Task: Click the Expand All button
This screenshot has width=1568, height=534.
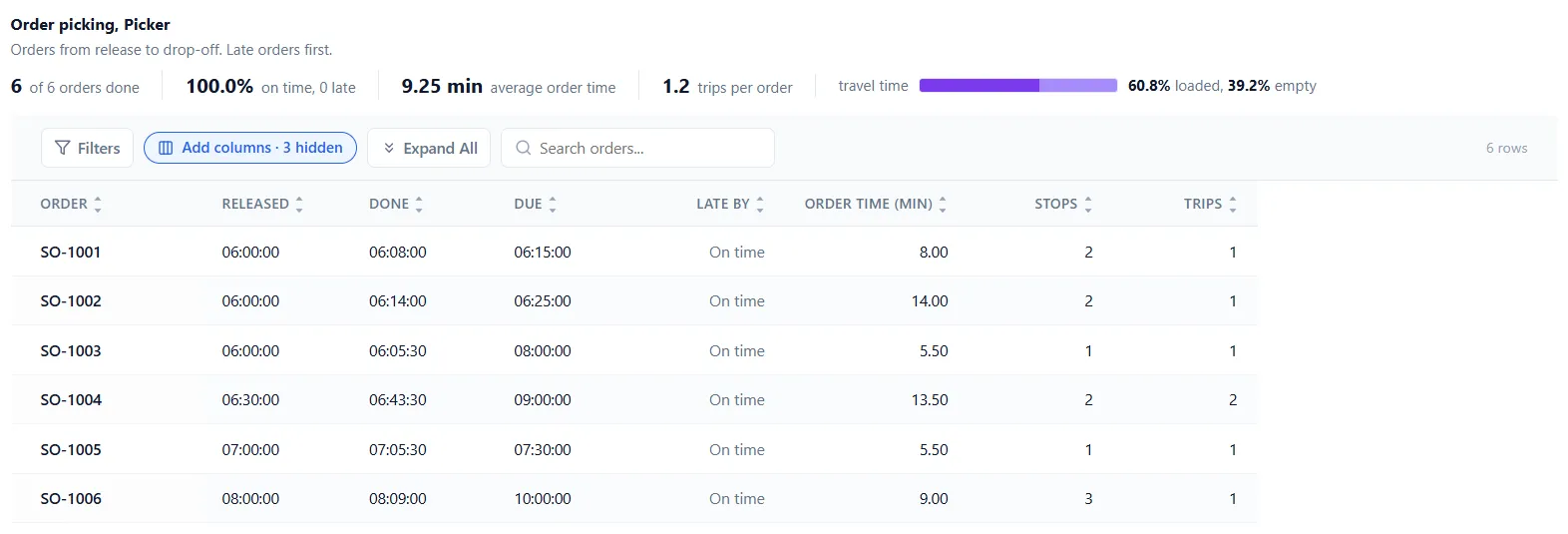Action: pyautogui.click(x=429, y=148)
